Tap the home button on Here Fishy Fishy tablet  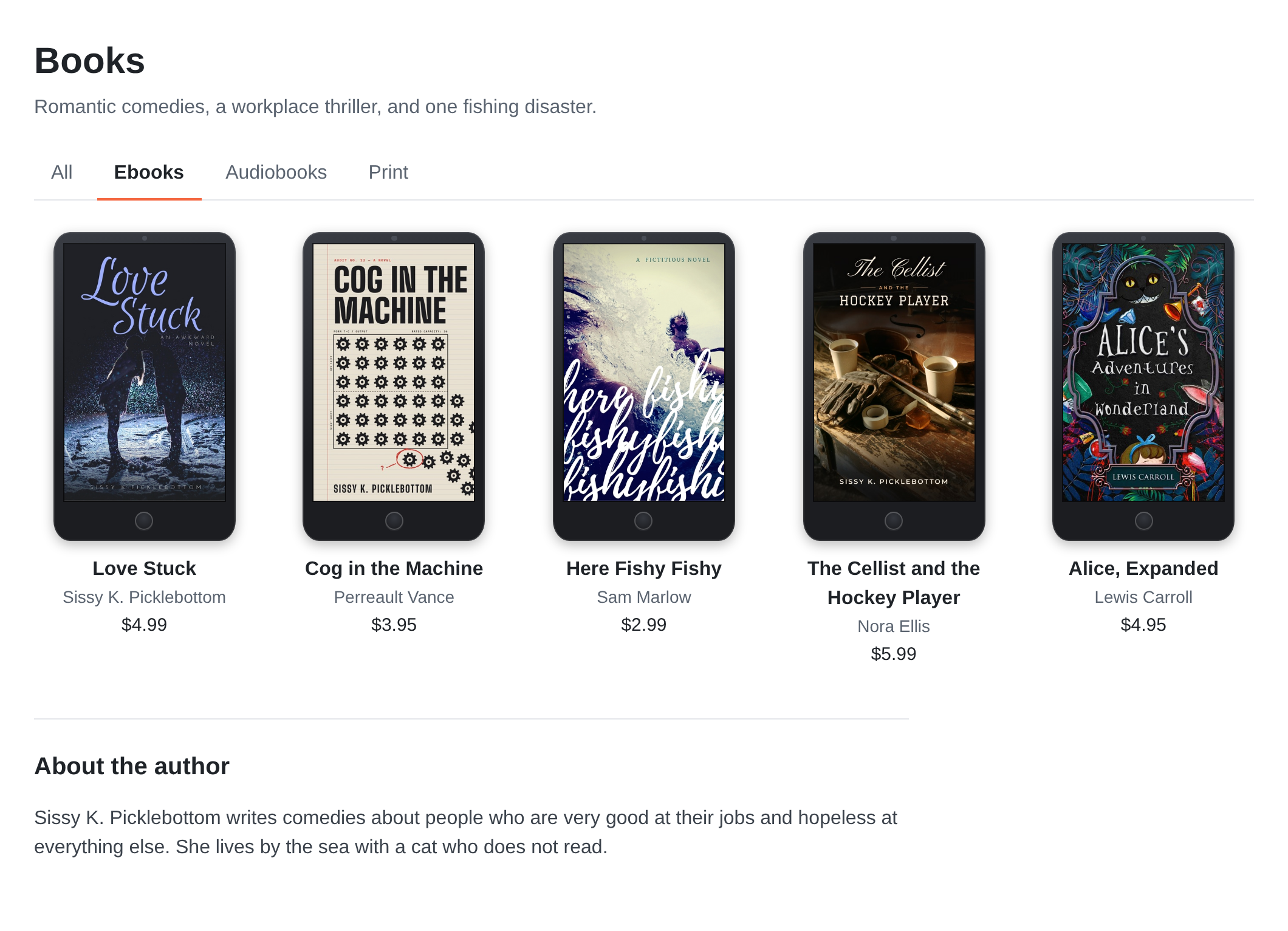pyautogui.click(x=643, y=521)
